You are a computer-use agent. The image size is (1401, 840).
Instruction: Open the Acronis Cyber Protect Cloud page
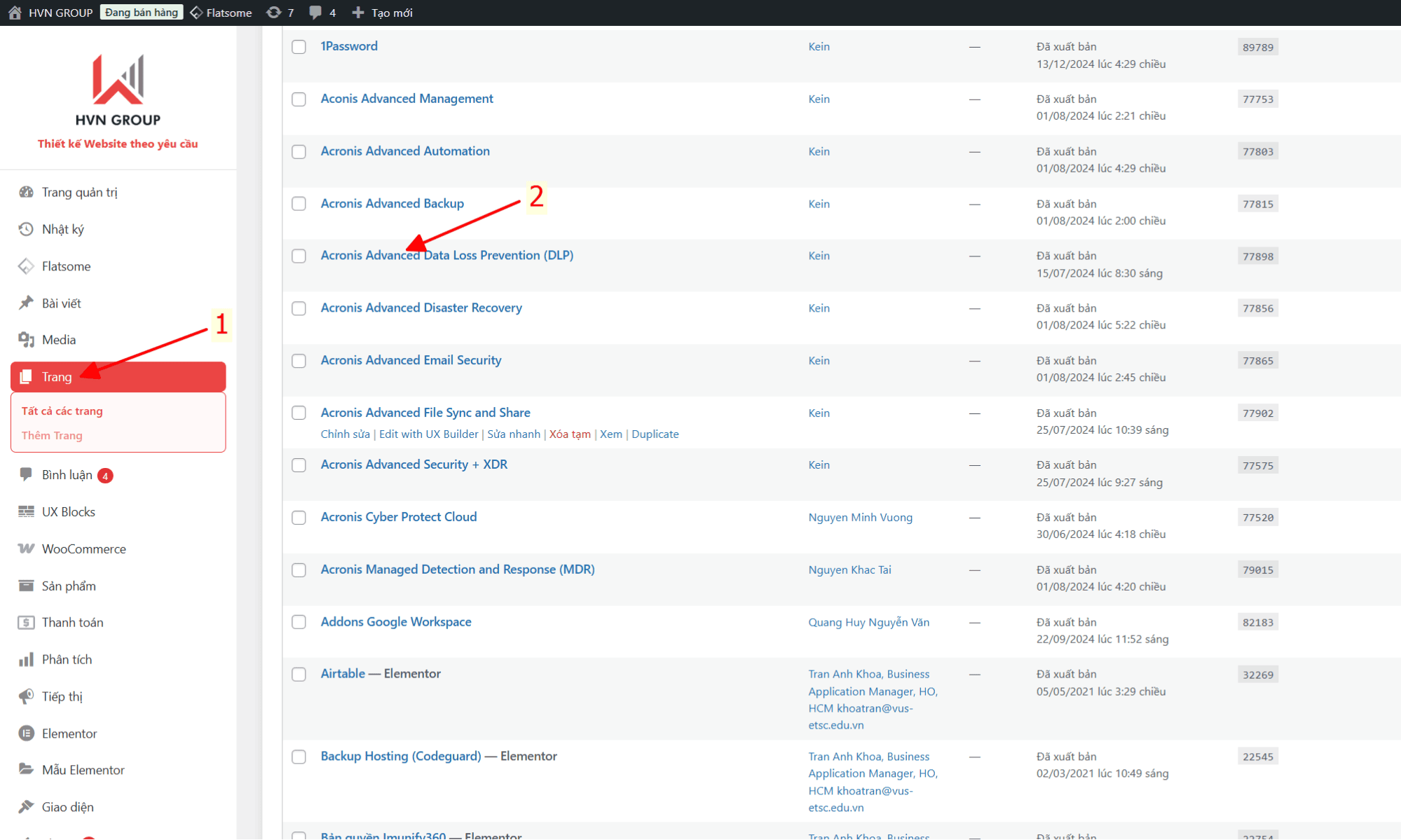tap(398, 517)
